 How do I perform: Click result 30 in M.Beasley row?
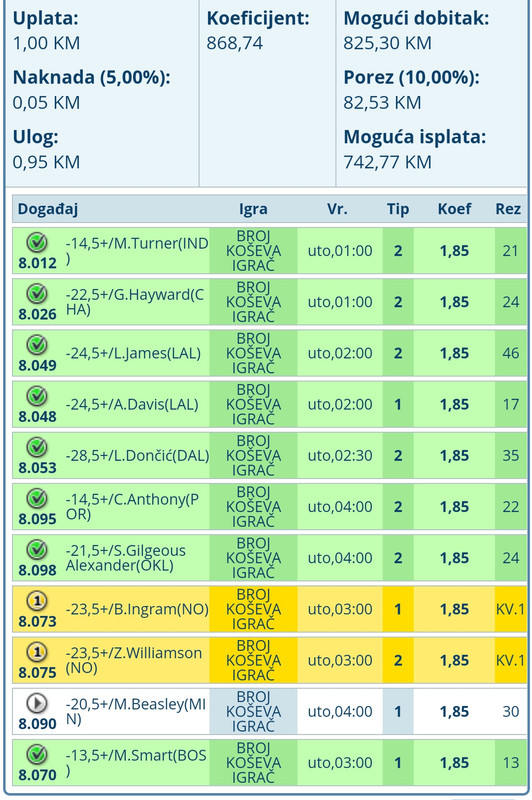coord(511,711)
